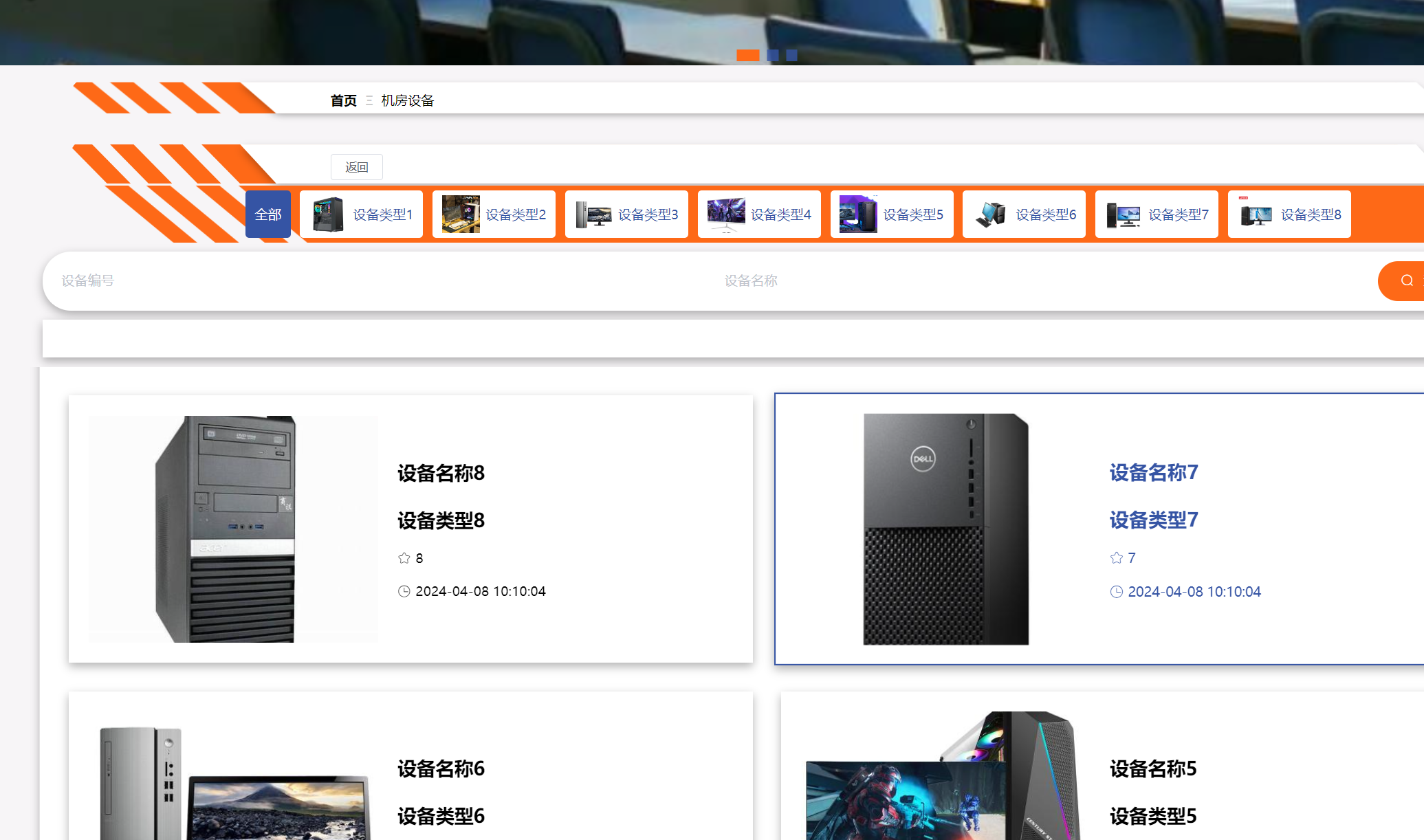
Task: Select the 设备类型1 category icon
Action: [x=329, y=214]
